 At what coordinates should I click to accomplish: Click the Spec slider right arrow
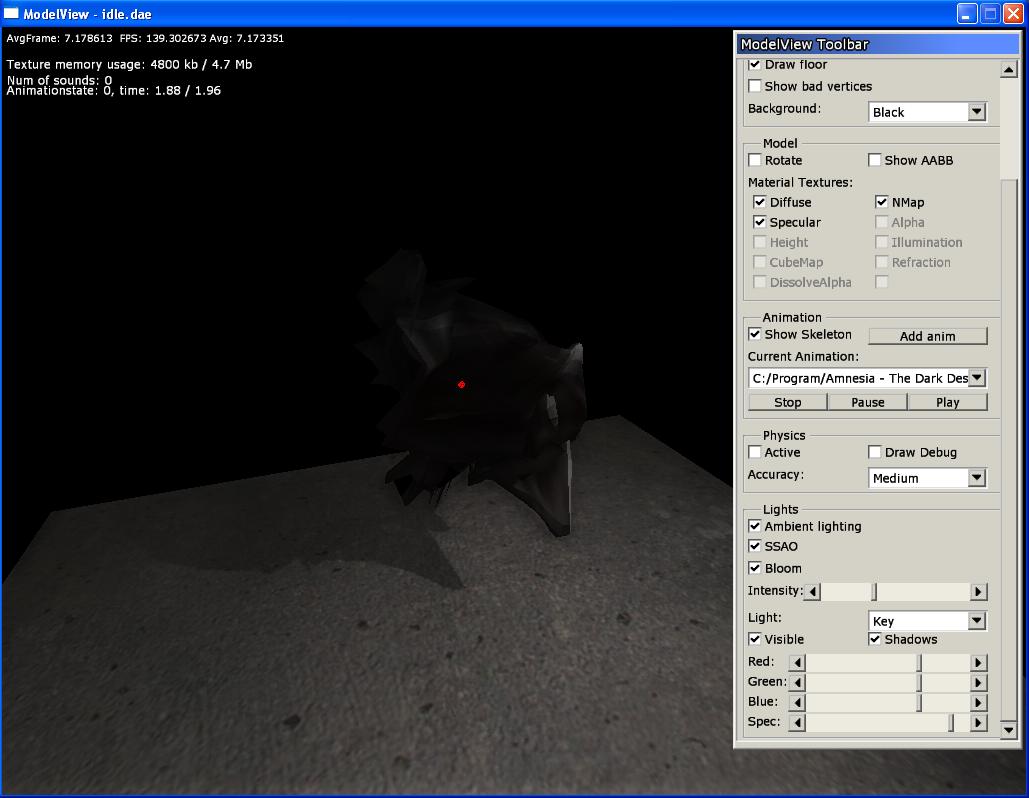(978, 722)
